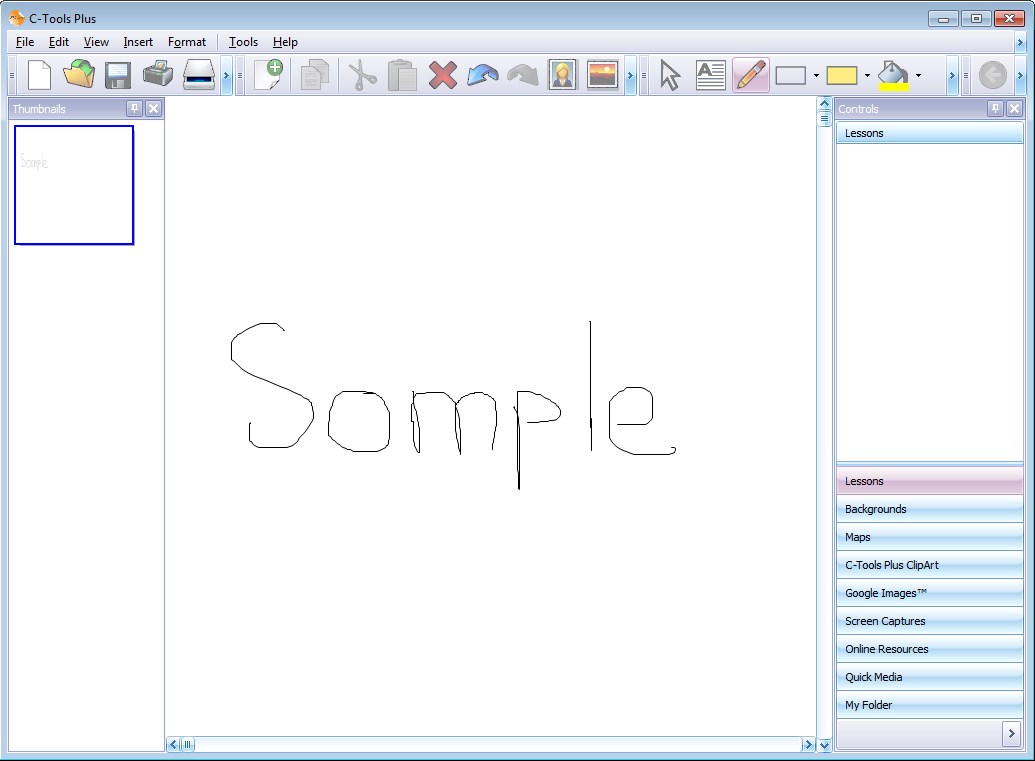Click the copy pages icon
The width and height of the screenshot is (1035, 761).
click(x=315, y=75)
